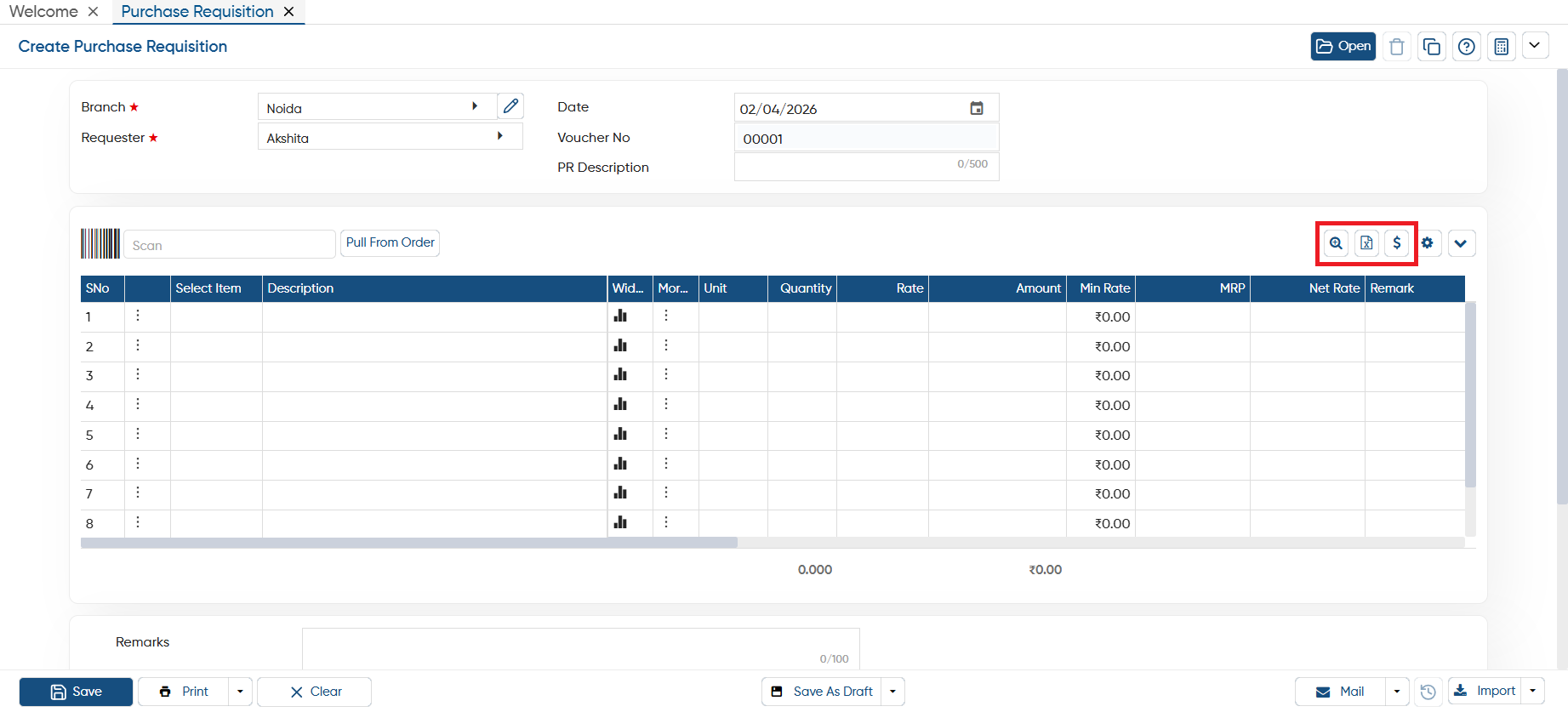1568x712 pixels.
Task: Open the Print options dropdown arrow
Action: (240, 692)
